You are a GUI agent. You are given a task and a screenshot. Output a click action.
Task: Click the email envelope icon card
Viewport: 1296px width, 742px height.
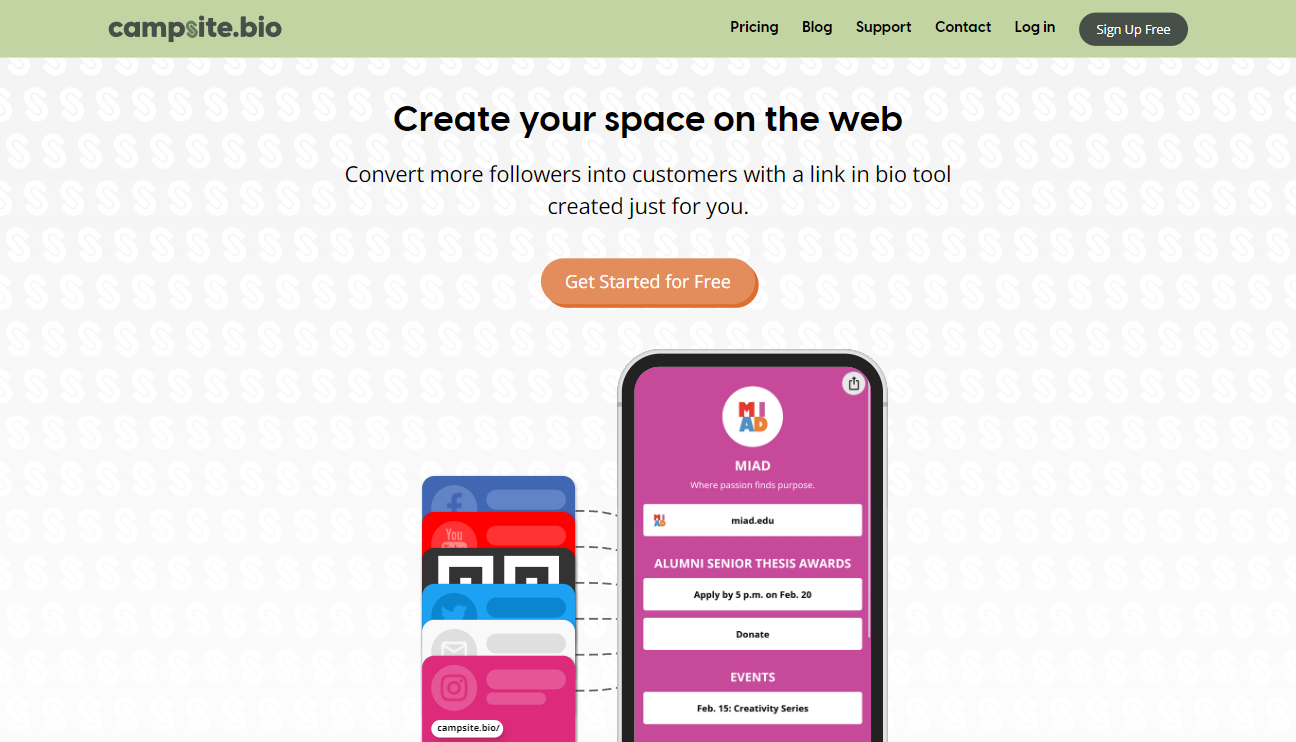[x=498, y=638]
